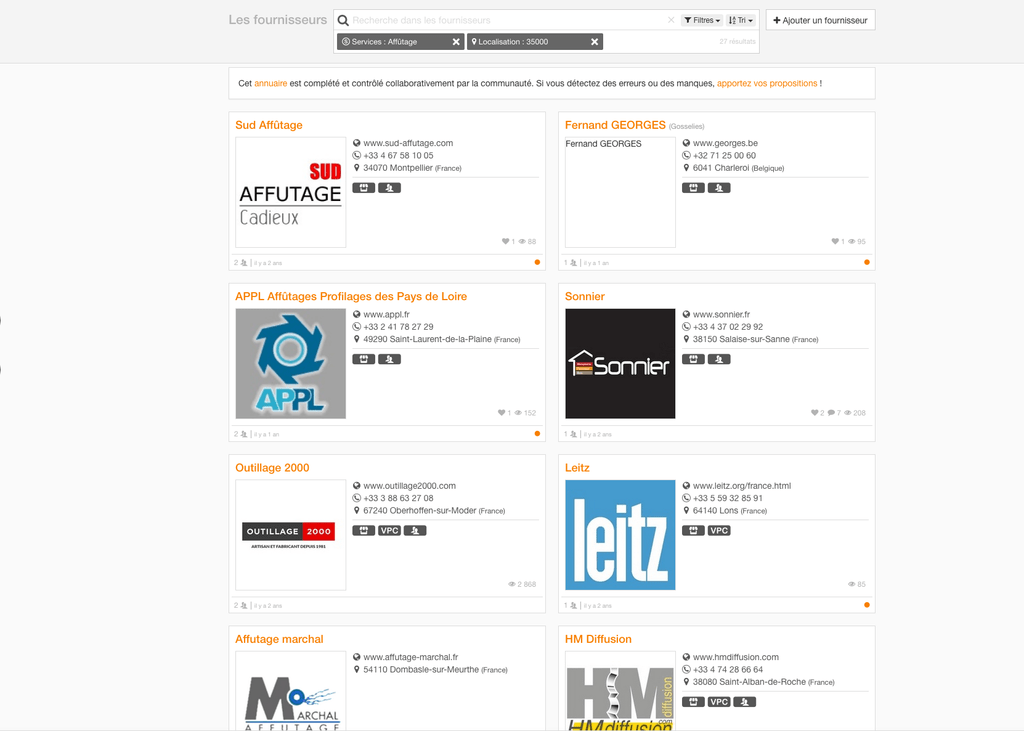Click the 27 résultats count
The width and height of the screenshot is (1024, 731).
(x=737, y=42)
